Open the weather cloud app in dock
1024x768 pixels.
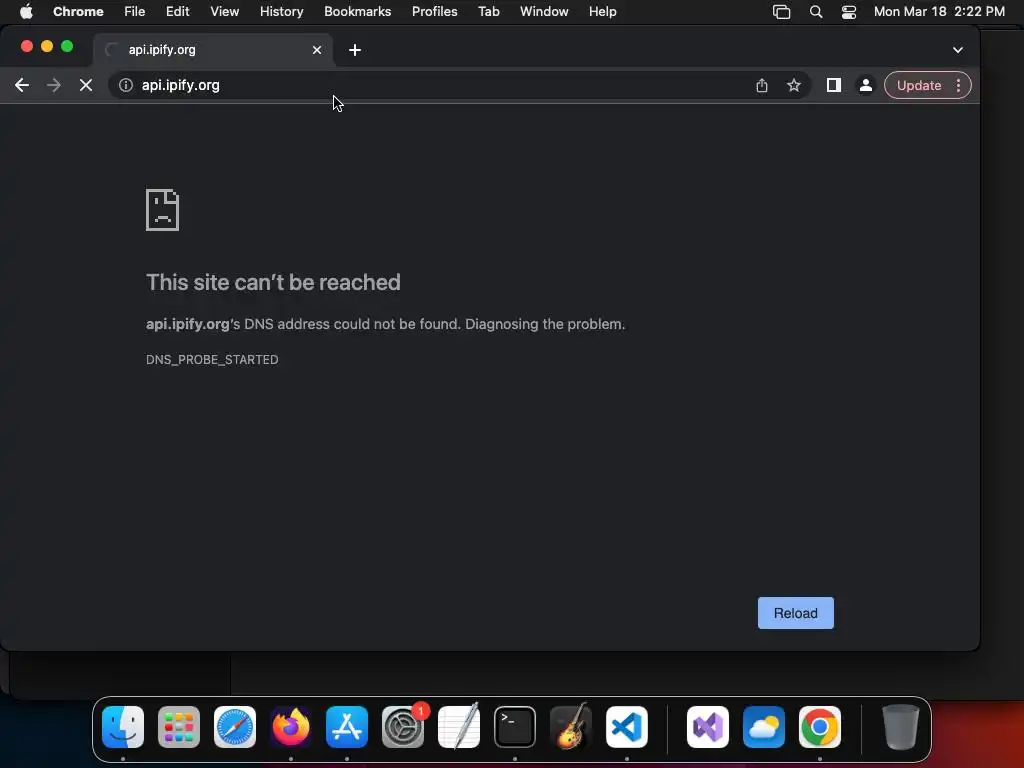coord(764,727)
